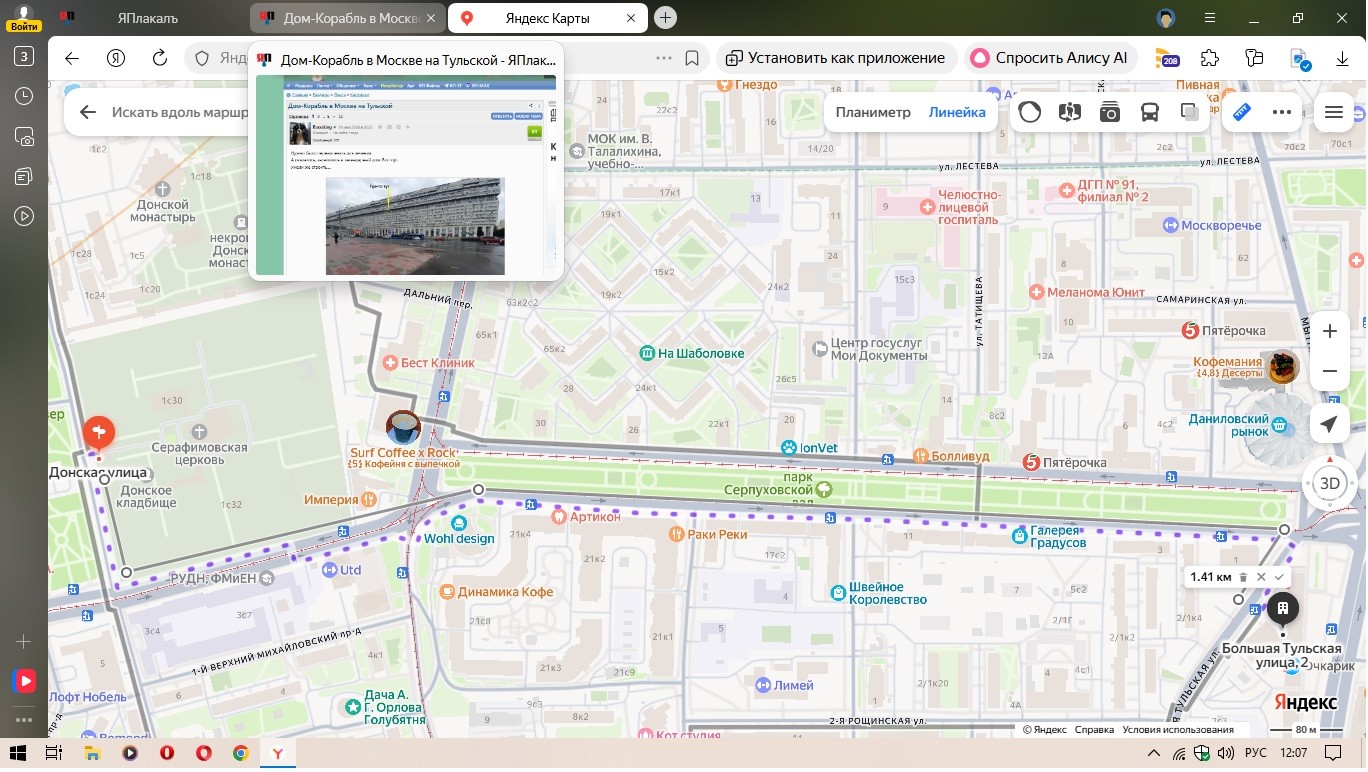
Task: Open the Yandex Maps hamburger menu
Action: coord(1333,112)
